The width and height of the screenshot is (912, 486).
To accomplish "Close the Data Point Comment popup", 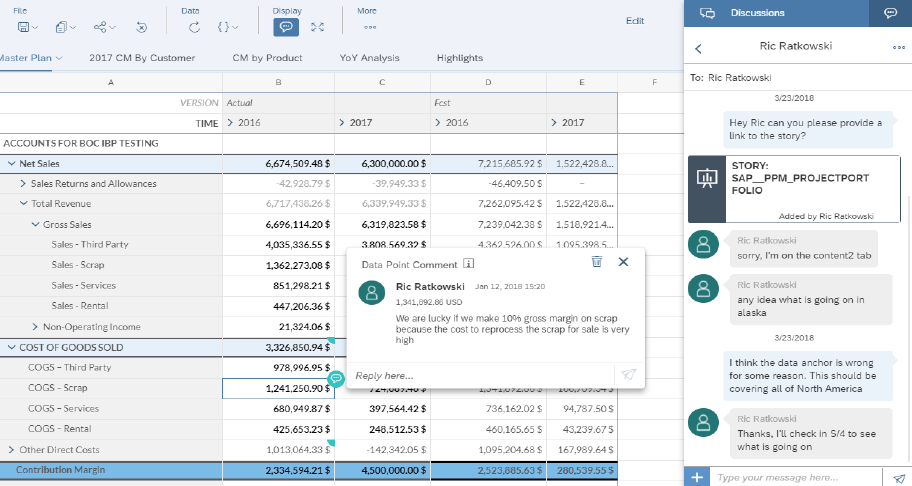I will coord(623,262).
